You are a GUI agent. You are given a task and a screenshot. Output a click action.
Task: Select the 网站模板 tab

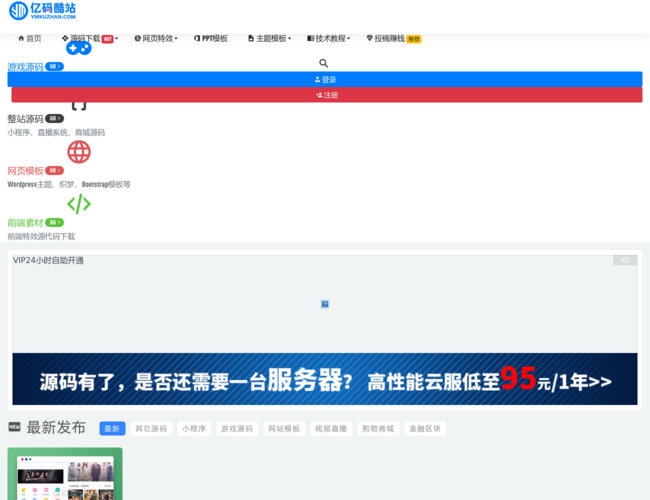(284, 429)
